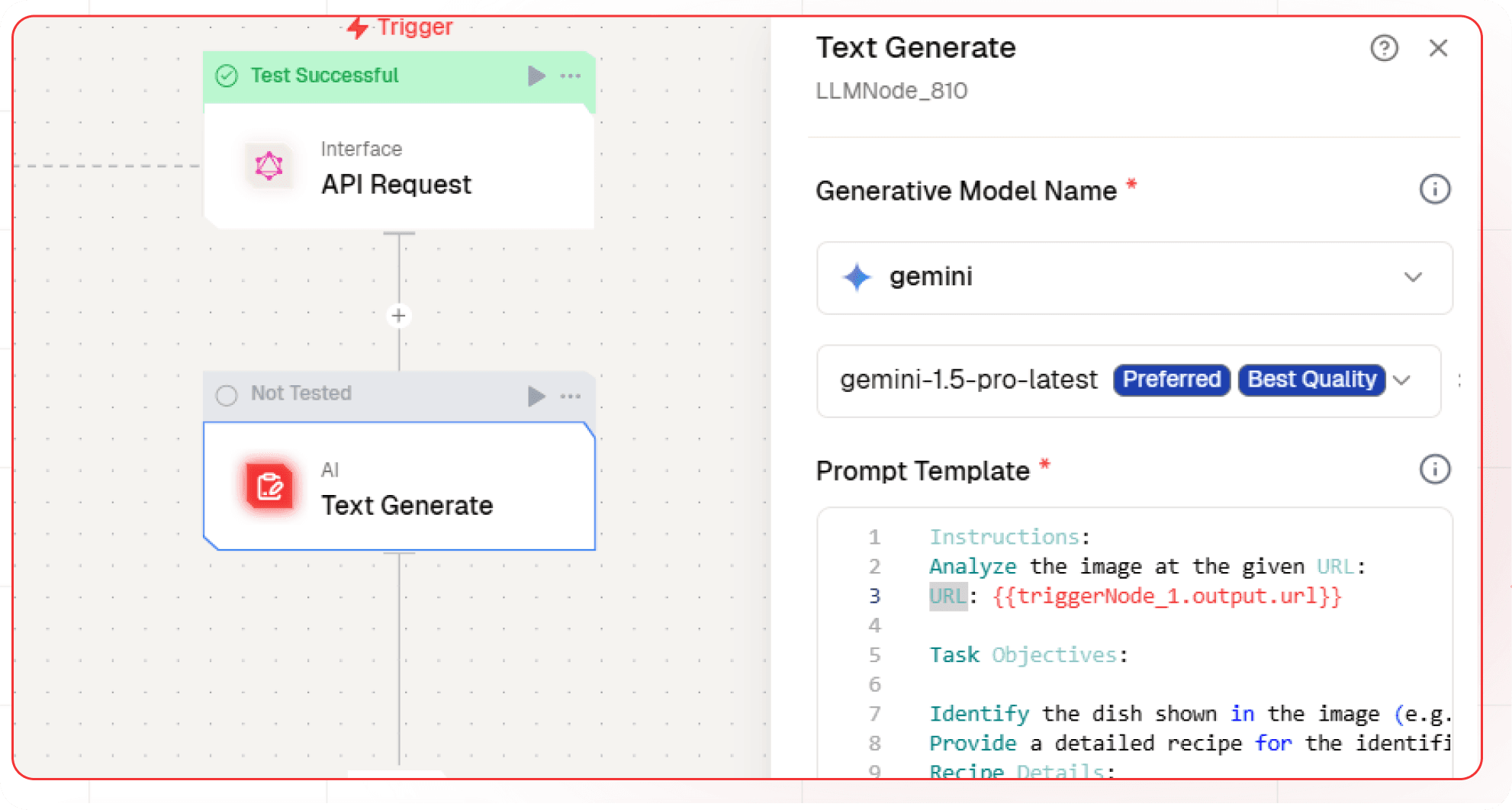Add a node via the plus connector
Screen dimensions: 1512x810
tap(399, 315)
